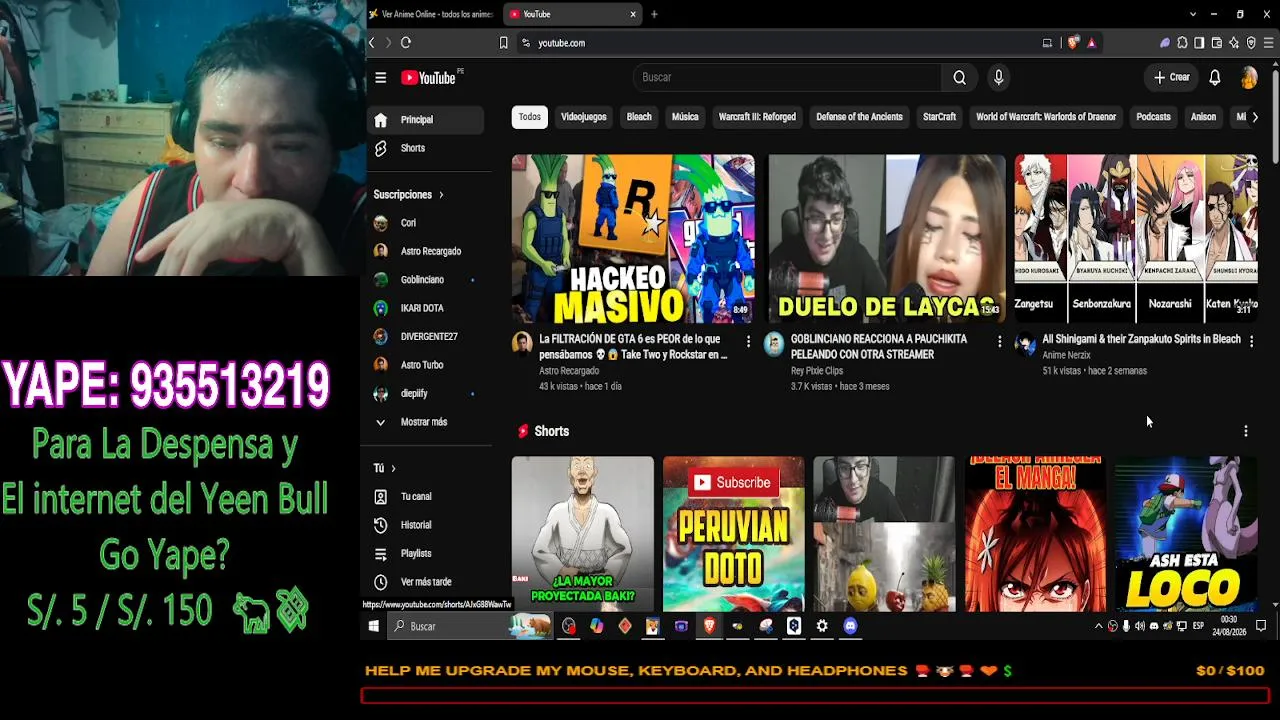Select the Música filter chip
1280x720 pixels.
685,117
